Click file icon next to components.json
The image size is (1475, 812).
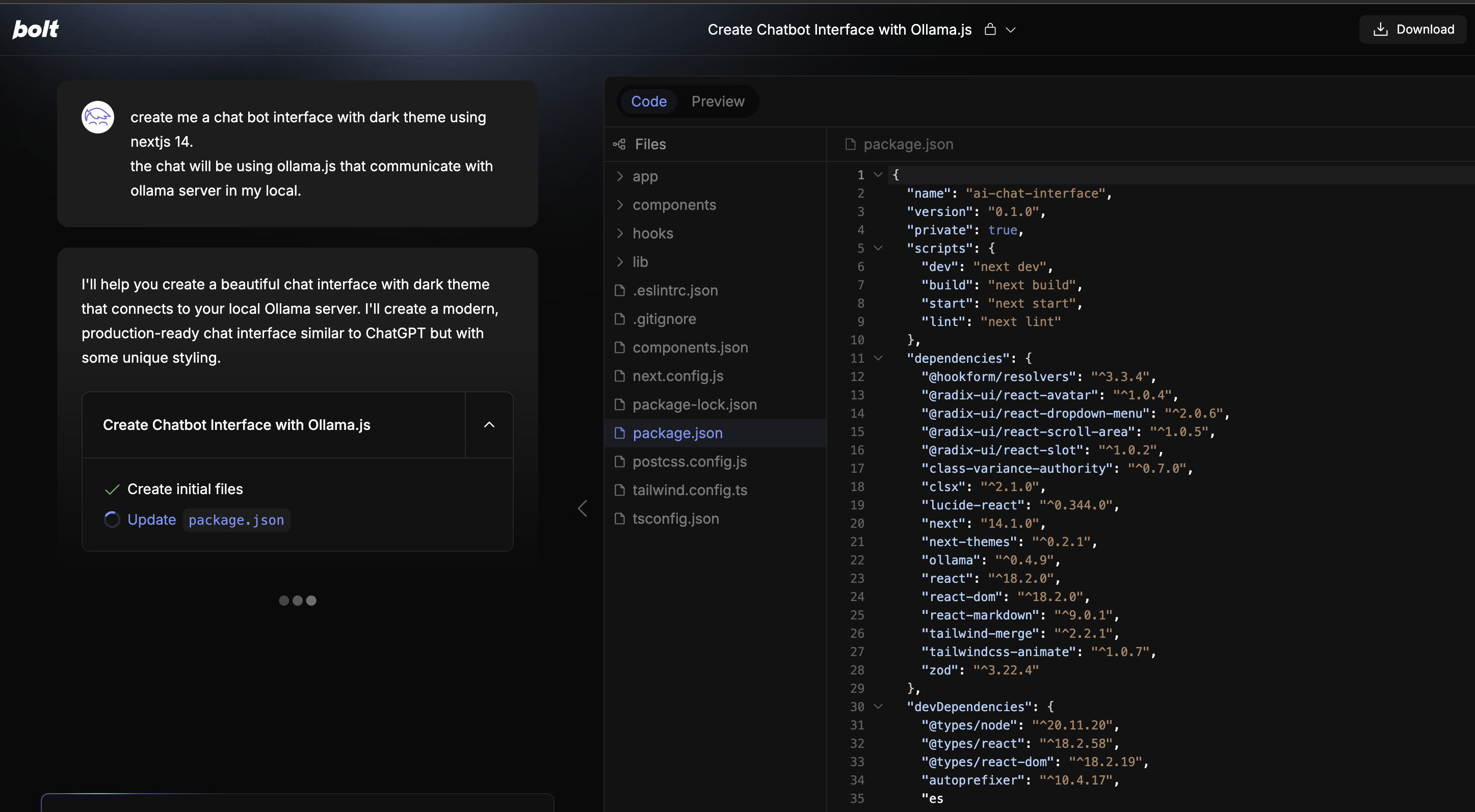[619, 347]
